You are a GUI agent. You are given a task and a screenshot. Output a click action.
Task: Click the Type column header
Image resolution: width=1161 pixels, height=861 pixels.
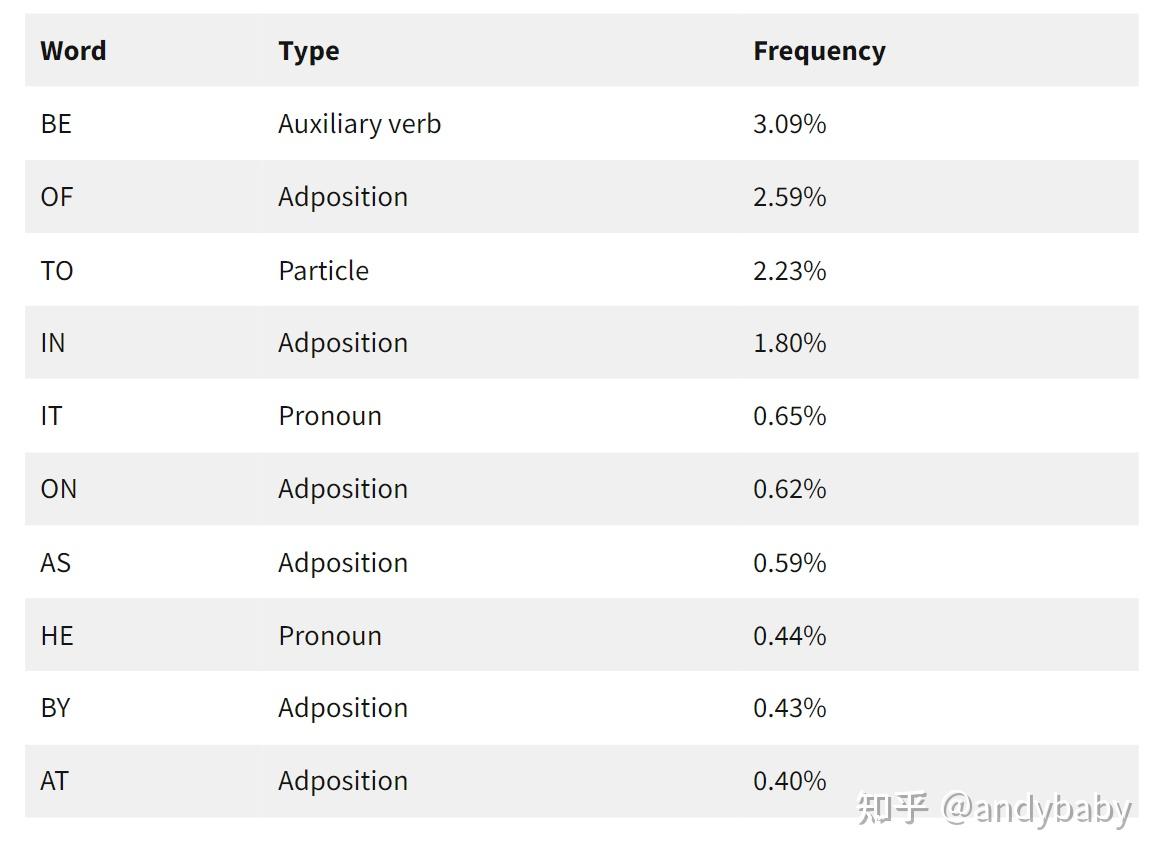(x=308, y=51)
